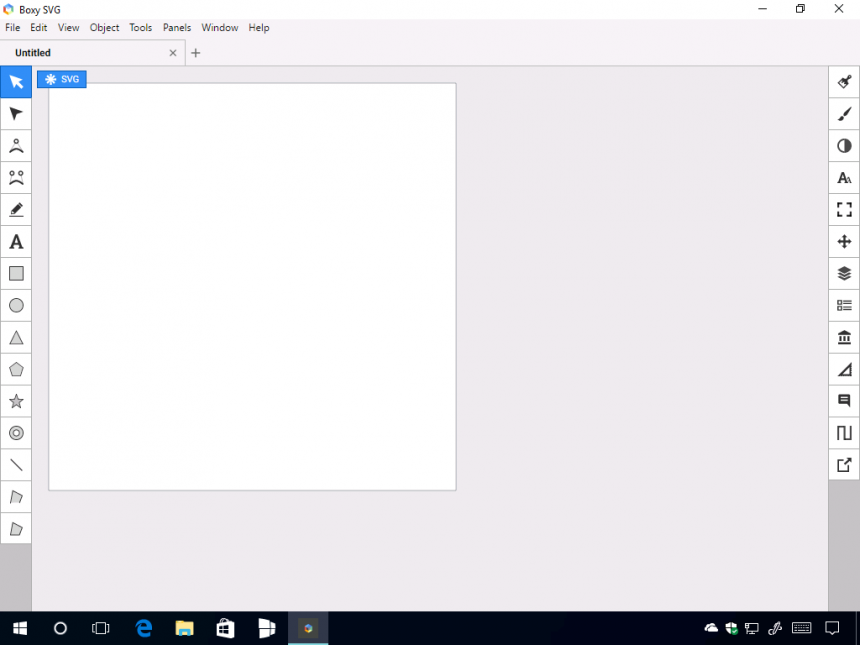Viewport: 860px width, 645px height.
Task: Select the Rectangle tool
Action: 16,273
